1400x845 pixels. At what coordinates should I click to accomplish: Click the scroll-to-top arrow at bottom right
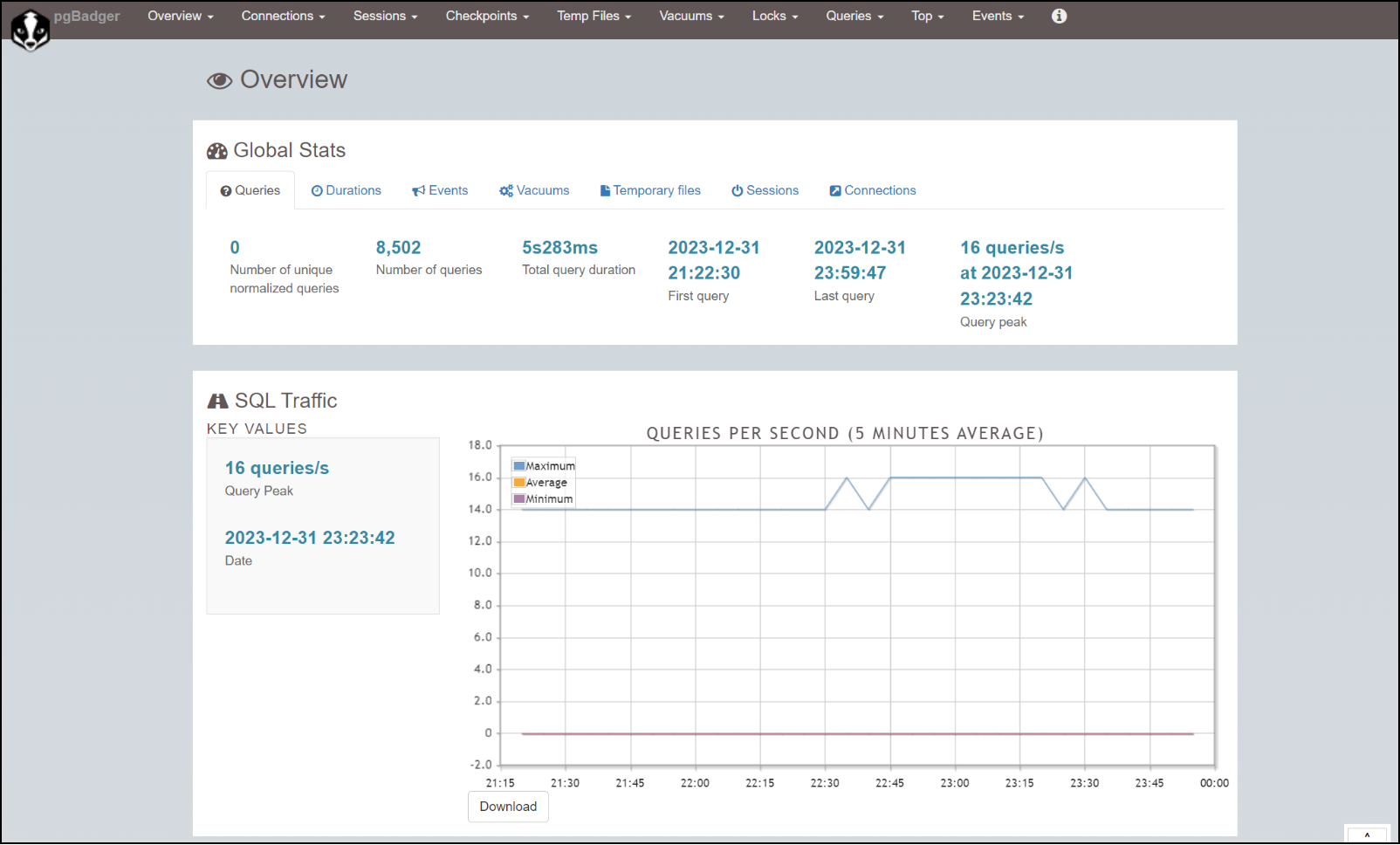[x=1366, y=835]
